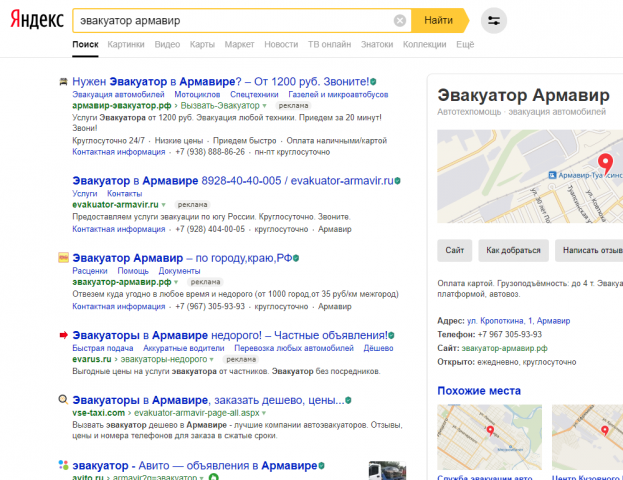623x480 pixels.
Task: Open result 'Эвакуаторы в Армавире, заказать дешево, цены'
Action: 208,400
